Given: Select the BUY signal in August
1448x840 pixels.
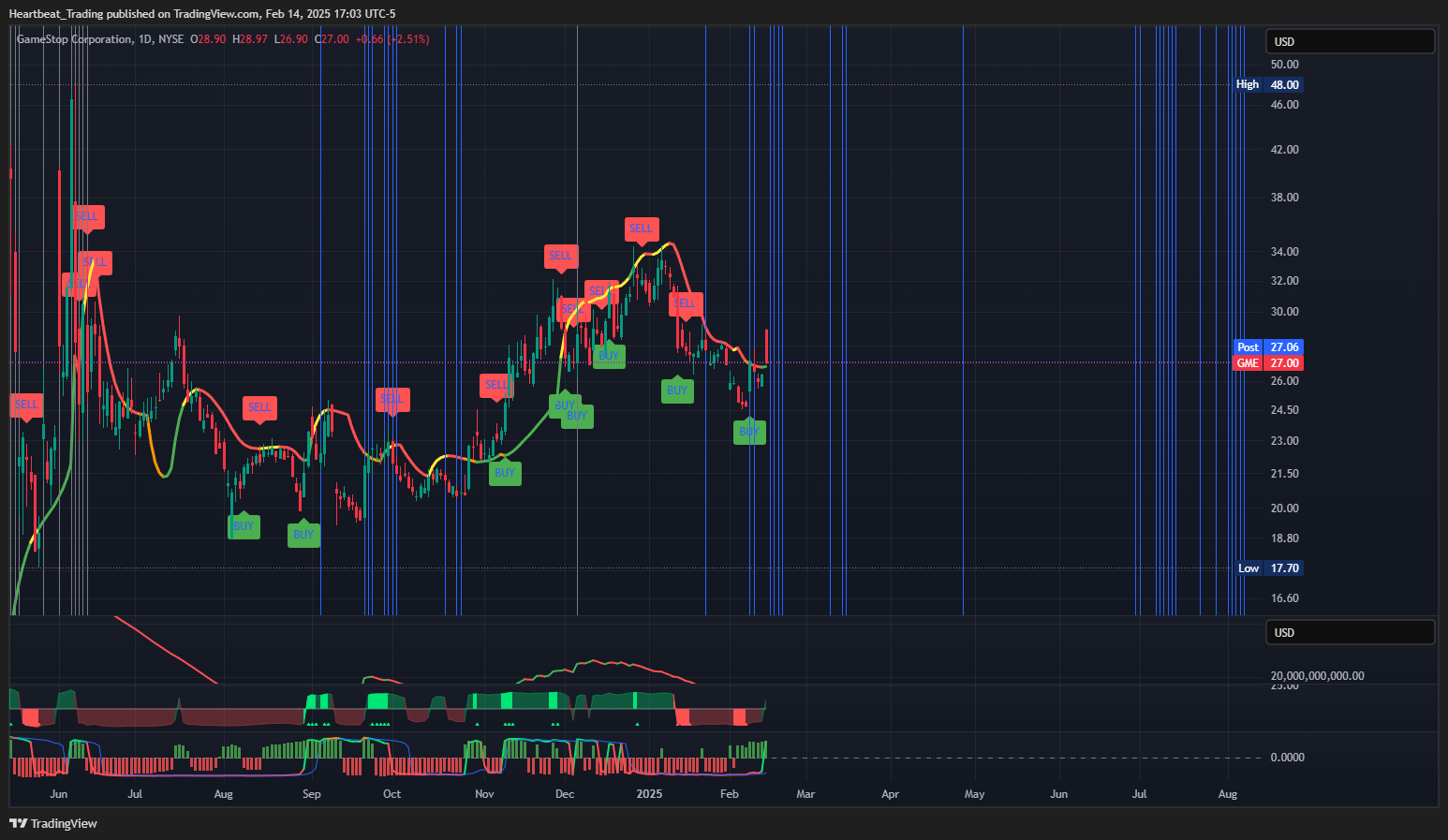Looking at the screenshot, I should pyautogui.click(x=244, y=526).
